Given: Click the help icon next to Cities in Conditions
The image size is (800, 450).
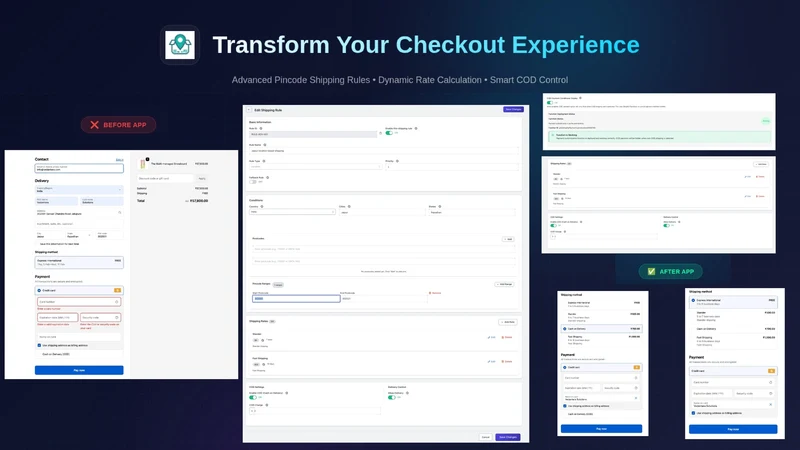Looking at the screenshot, I should point(349,207).
